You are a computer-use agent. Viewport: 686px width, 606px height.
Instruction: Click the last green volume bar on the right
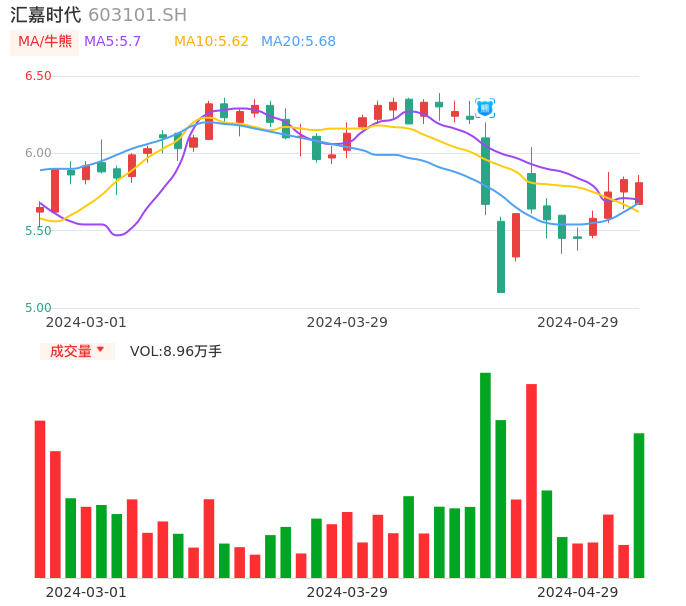tap(639, 505)
